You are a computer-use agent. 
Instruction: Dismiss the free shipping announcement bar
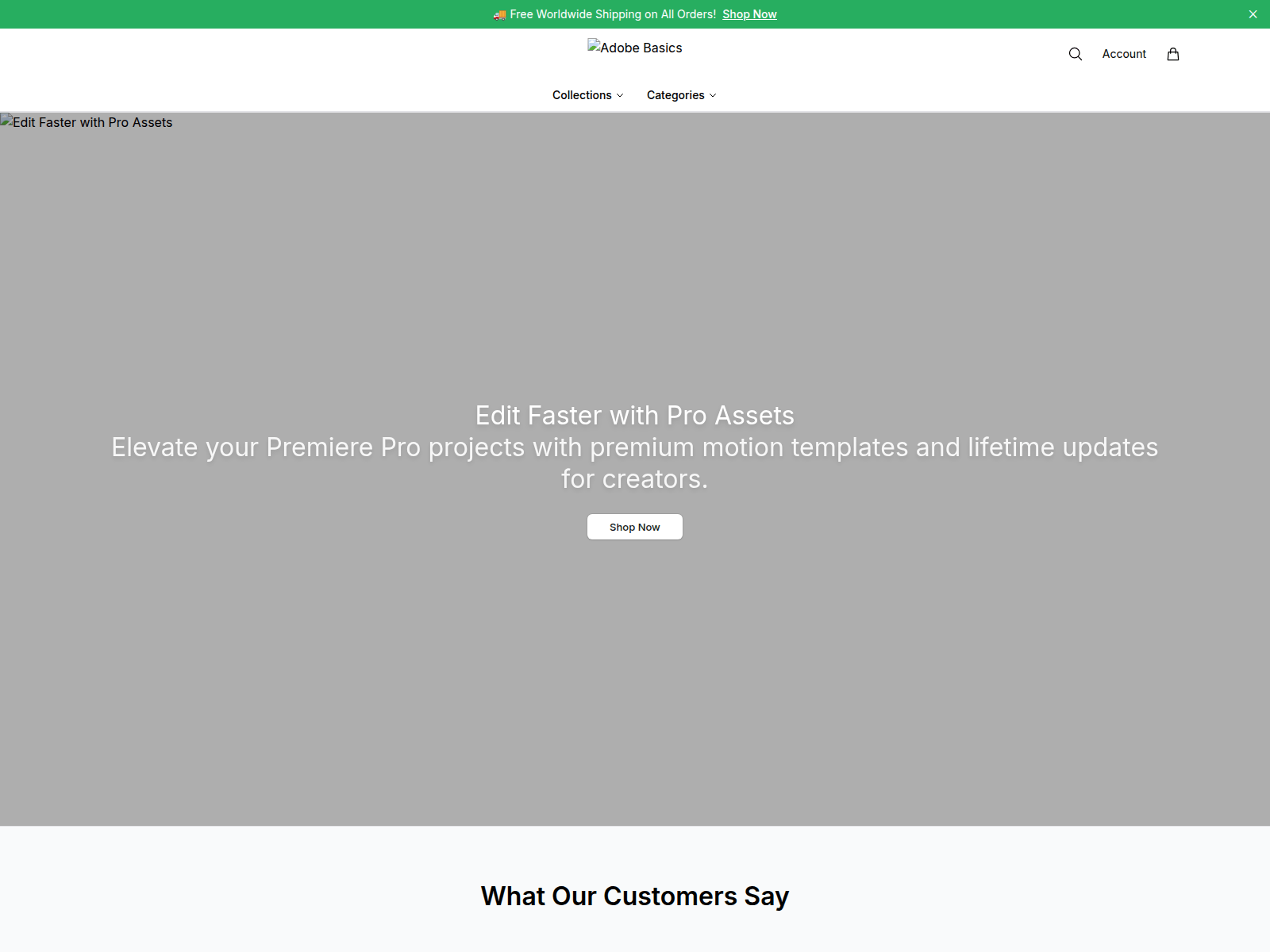tap(1253, 14)
